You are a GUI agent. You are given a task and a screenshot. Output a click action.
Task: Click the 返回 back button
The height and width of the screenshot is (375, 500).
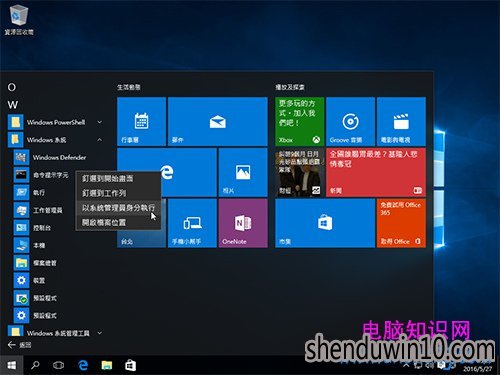[x=19, y=345]
